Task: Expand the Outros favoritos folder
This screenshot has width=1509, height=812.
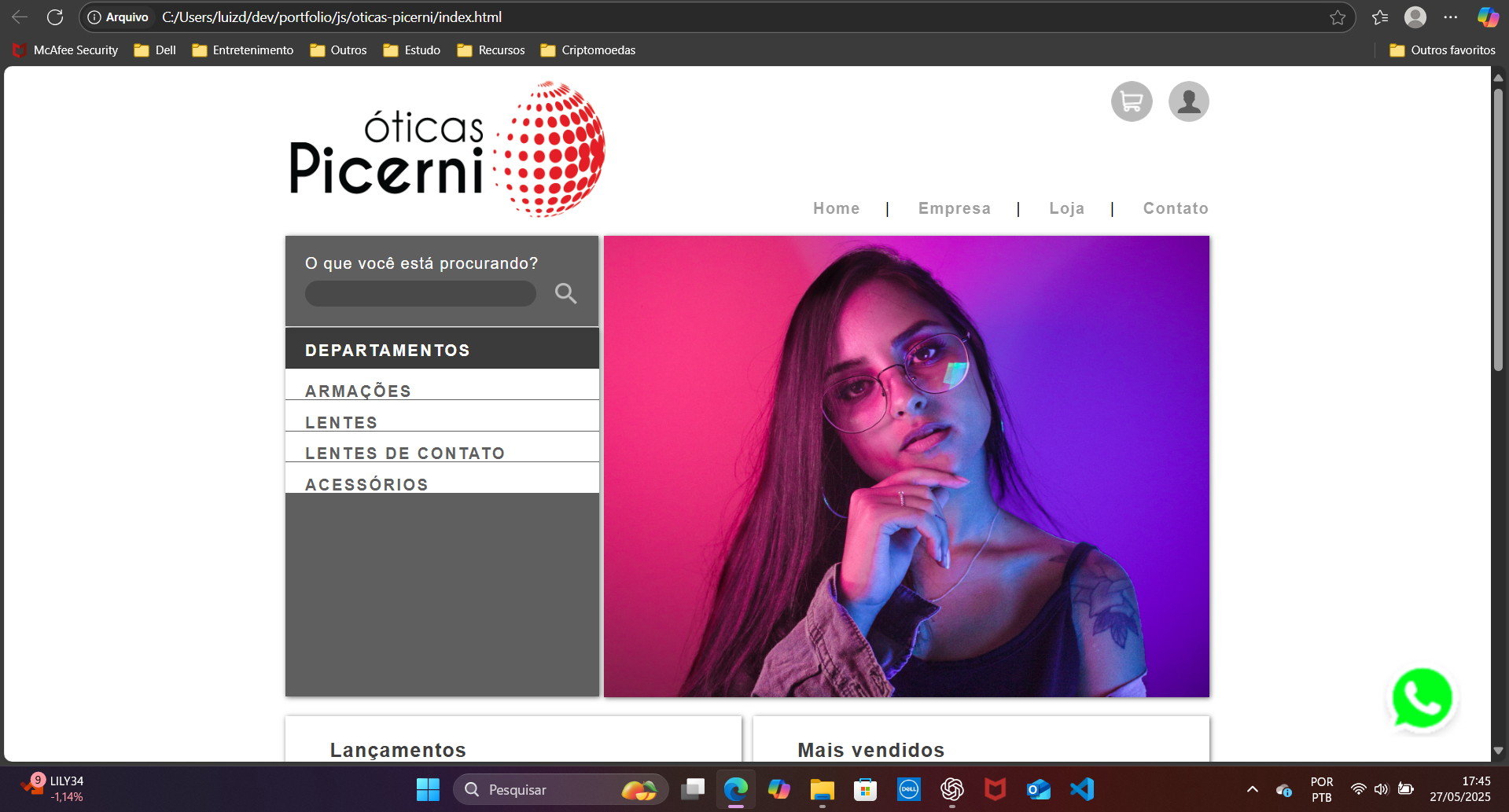Action: (x=1443, y=50)
